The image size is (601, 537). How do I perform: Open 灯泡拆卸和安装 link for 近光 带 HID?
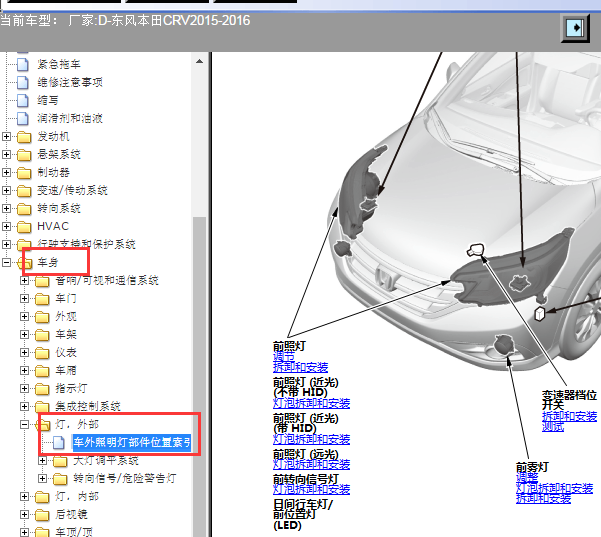(x=311, y=439)
